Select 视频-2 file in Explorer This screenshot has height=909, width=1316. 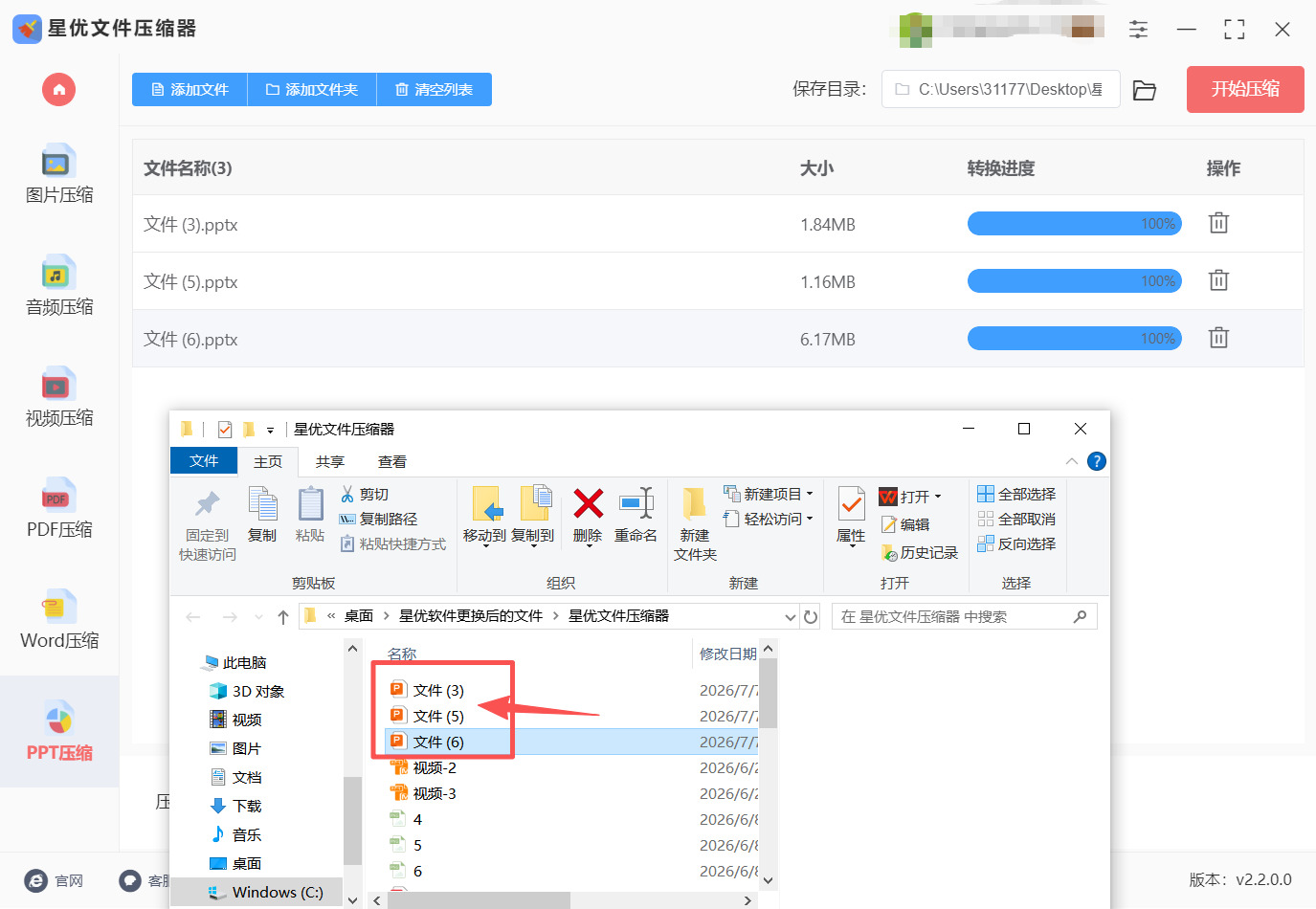[x=424, y=767]
